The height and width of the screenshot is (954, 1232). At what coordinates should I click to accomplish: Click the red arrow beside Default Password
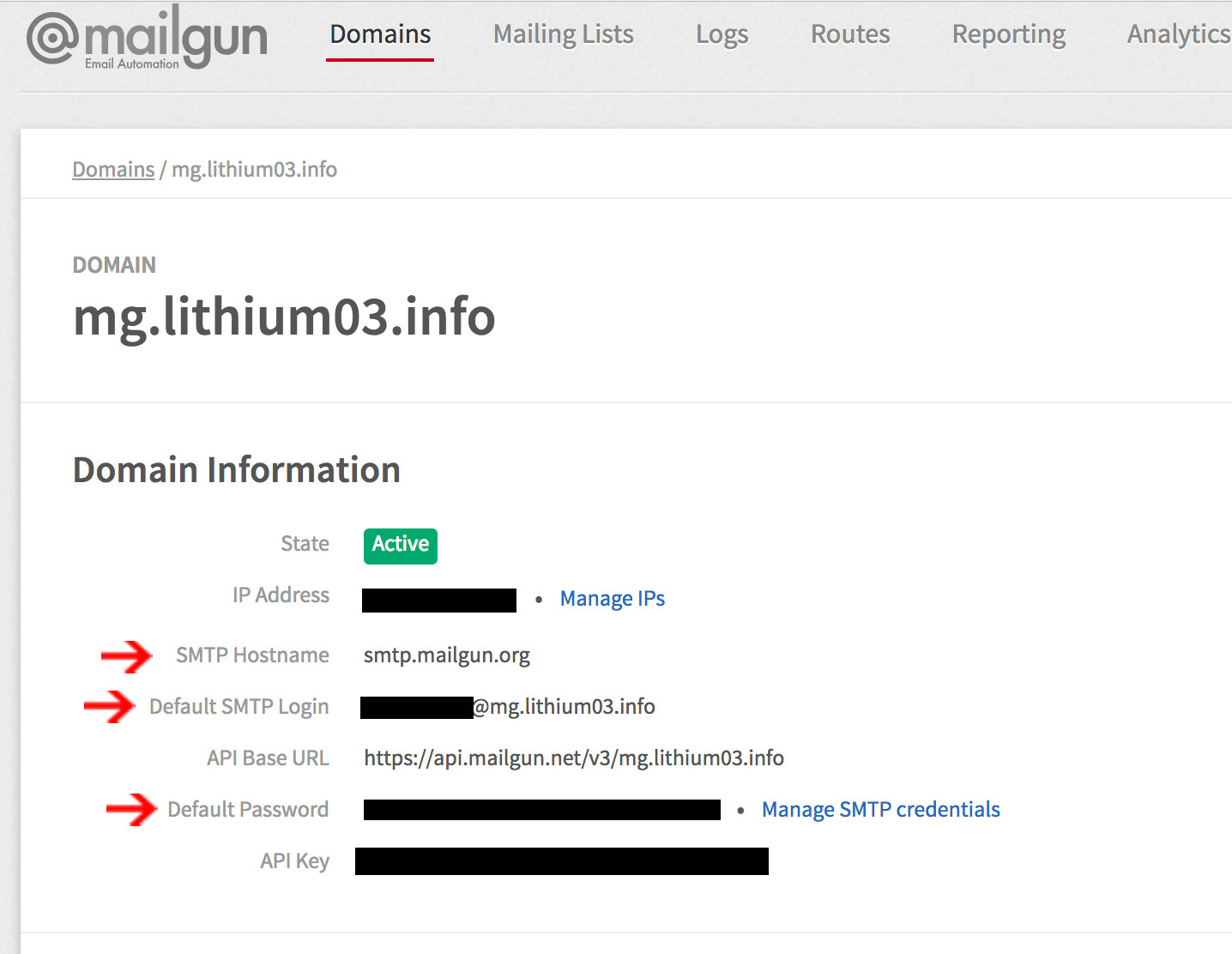(131, 810)
